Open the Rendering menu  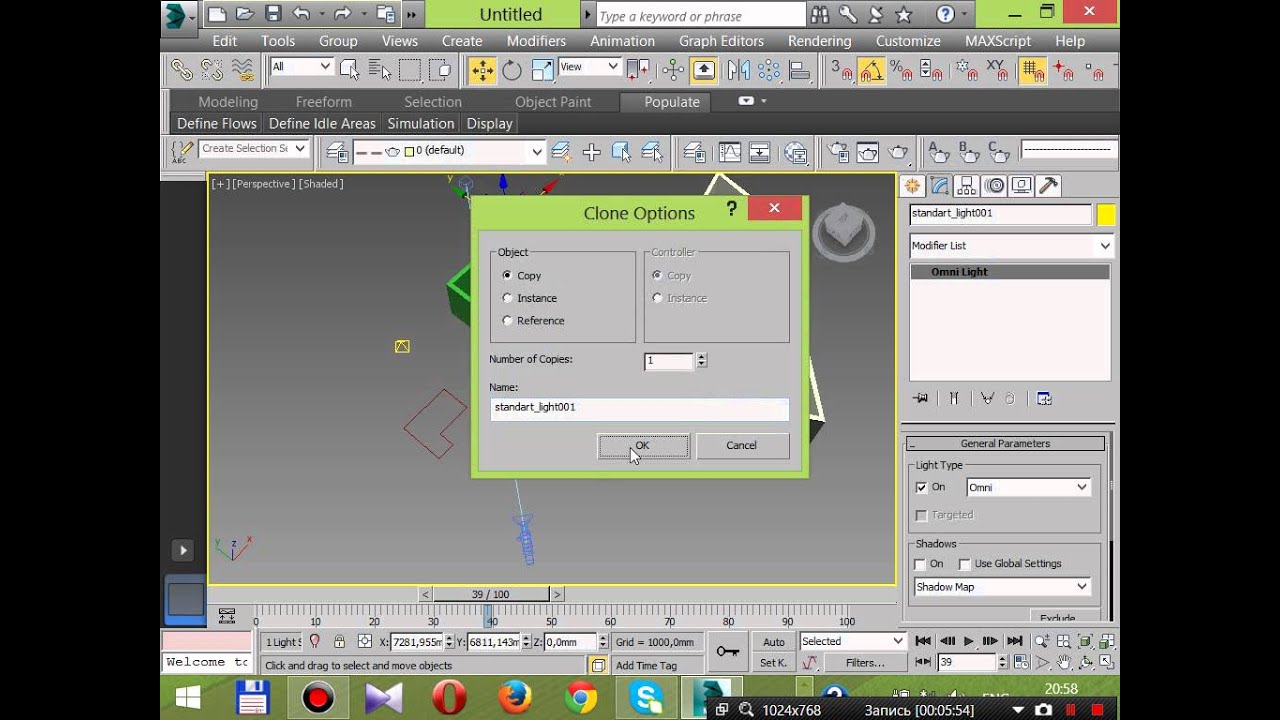(819, 41)
